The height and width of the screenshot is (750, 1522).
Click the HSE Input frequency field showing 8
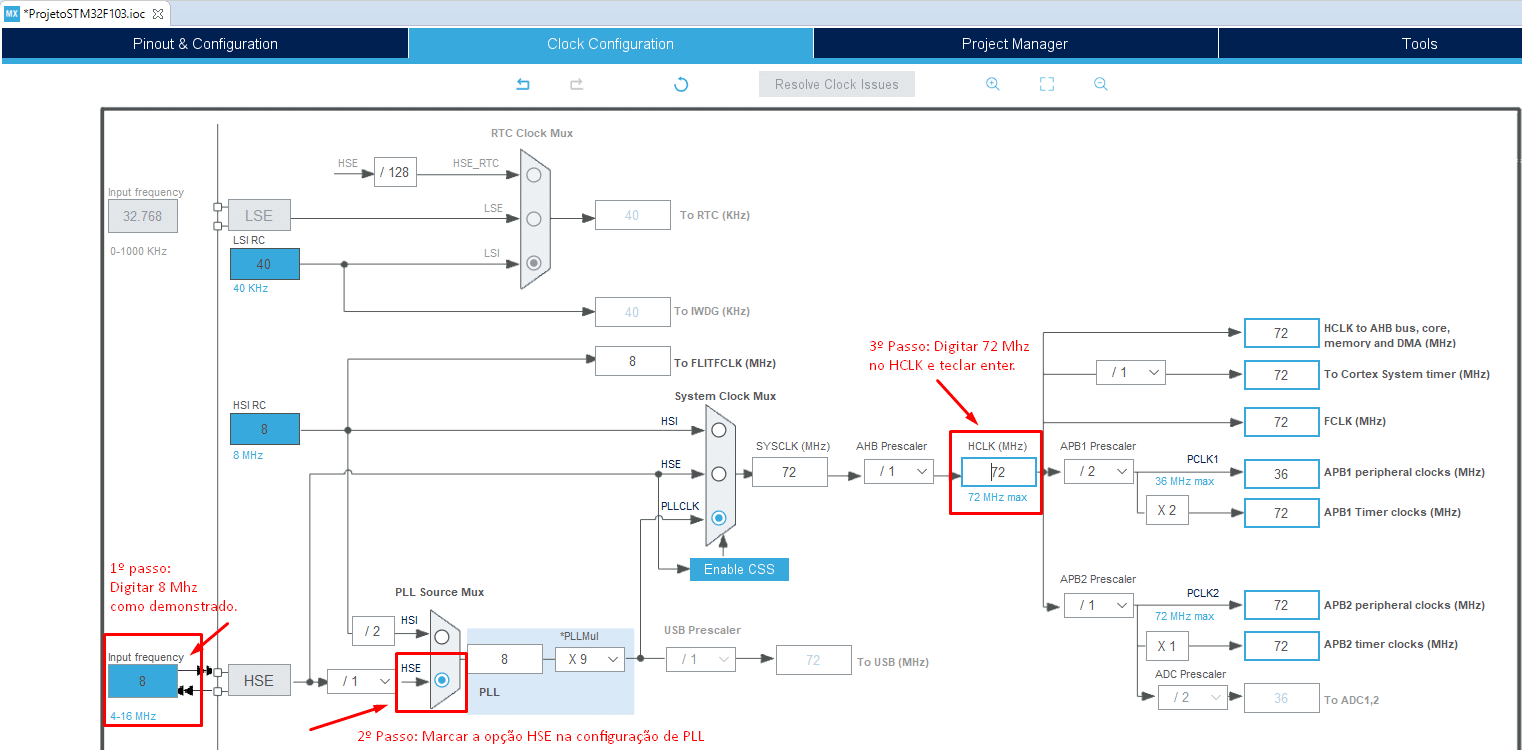click(143, 680)
